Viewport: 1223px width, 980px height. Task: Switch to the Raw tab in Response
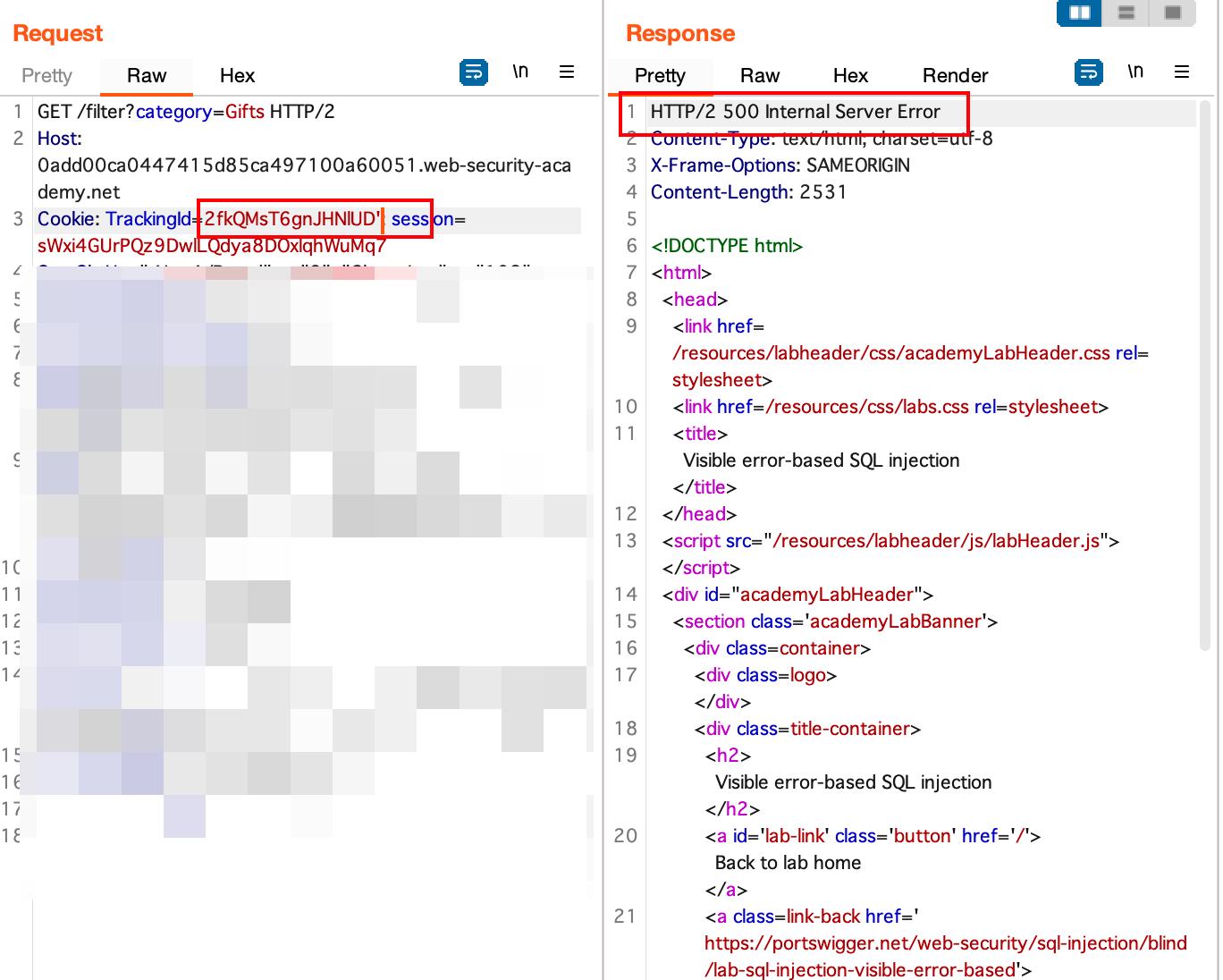(759, 75)
